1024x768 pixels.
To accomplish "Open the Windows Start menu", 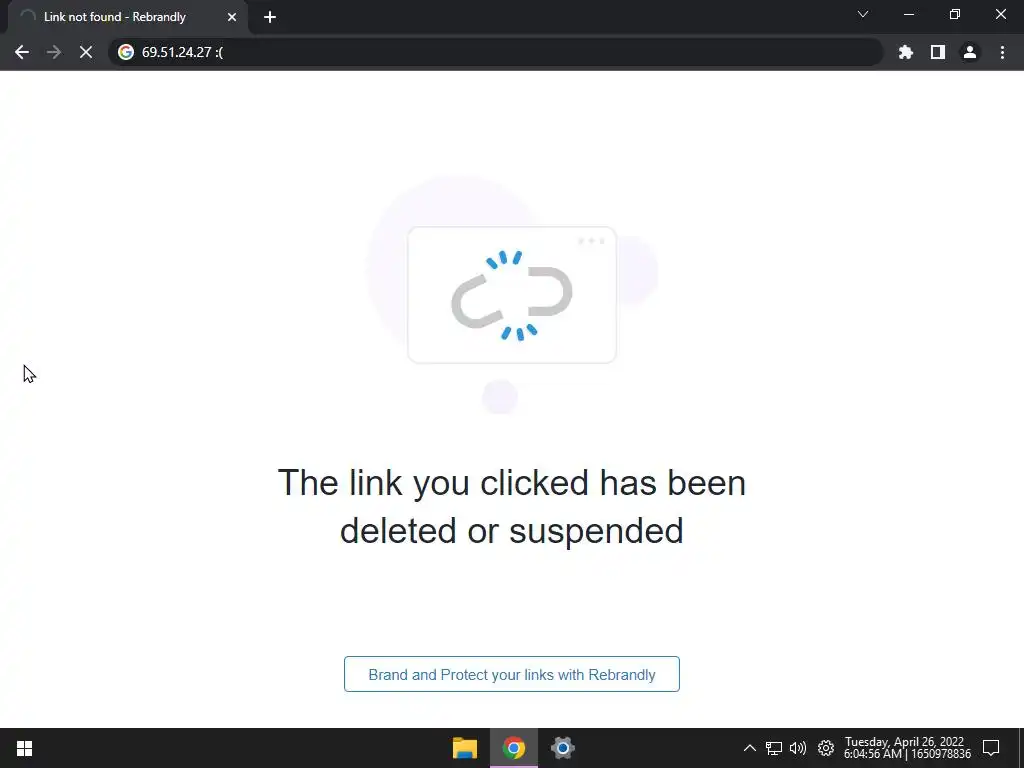I will point(24,748).
